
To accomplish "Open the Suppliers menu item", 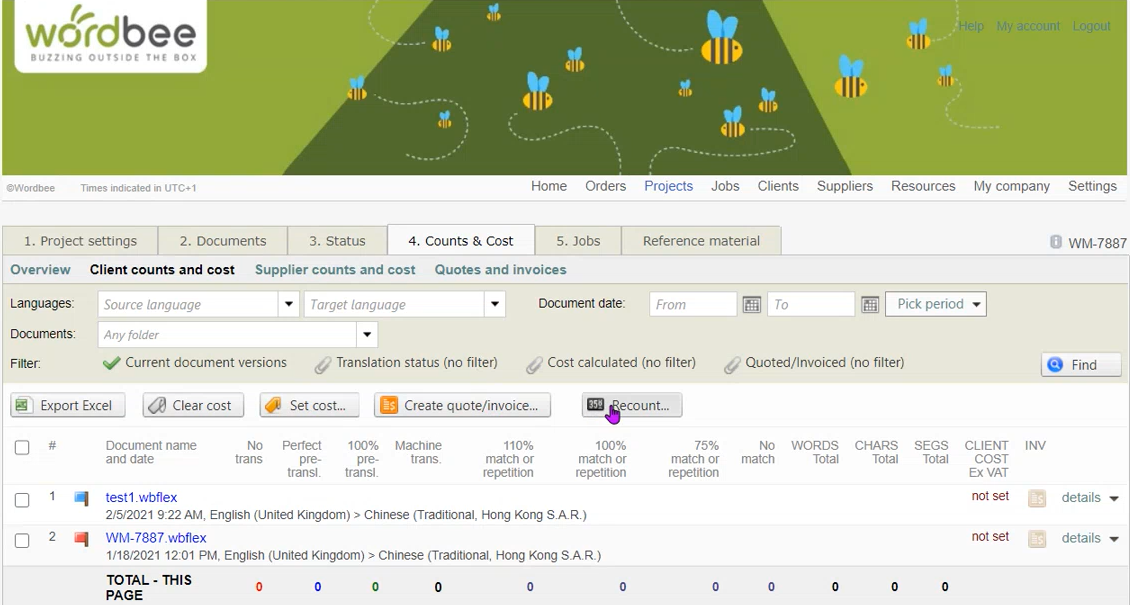I will click(844, 186).
